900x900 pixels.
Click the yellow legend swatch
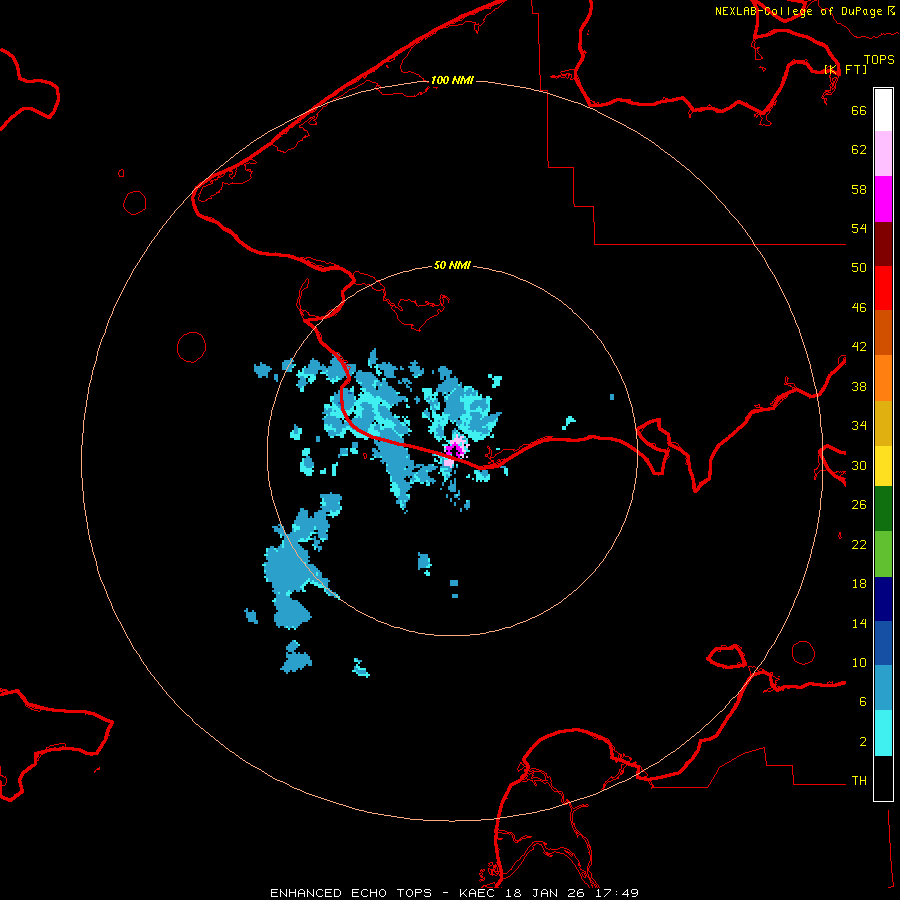point(883,466)
